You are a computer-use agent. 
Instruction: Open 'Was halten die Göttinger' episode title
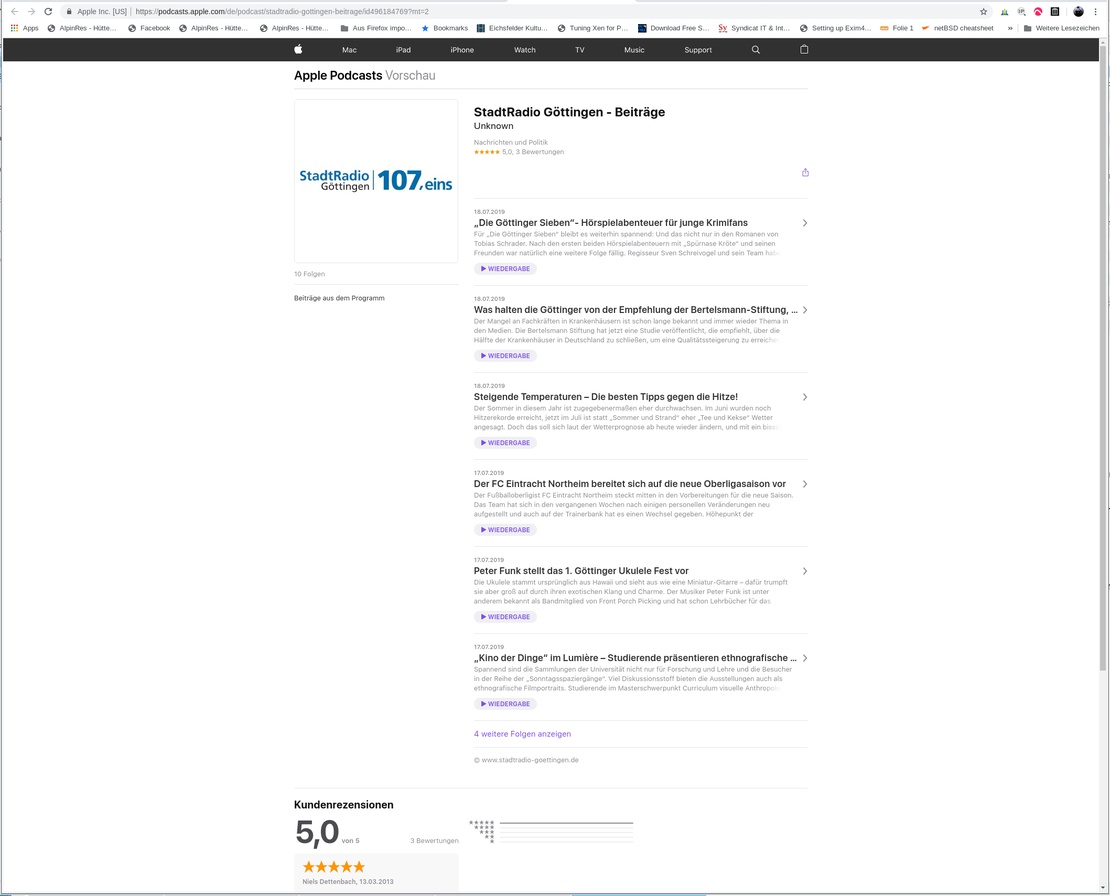click(636, 310)
